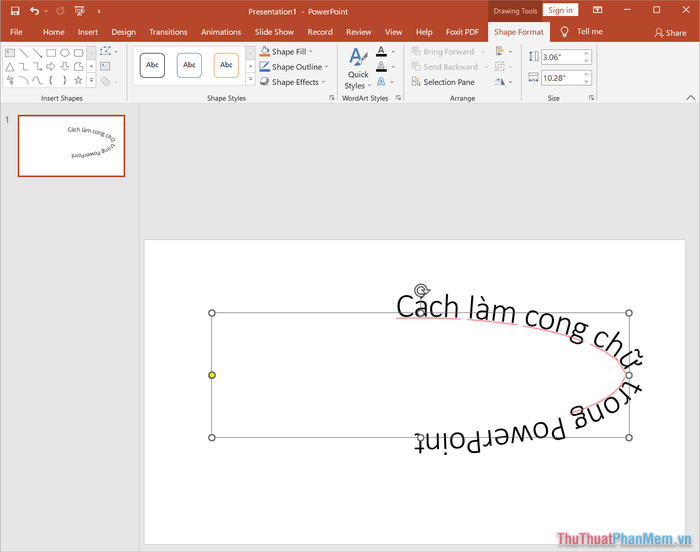
Task: Click the Save icon in the title bar
Action: 15,11
